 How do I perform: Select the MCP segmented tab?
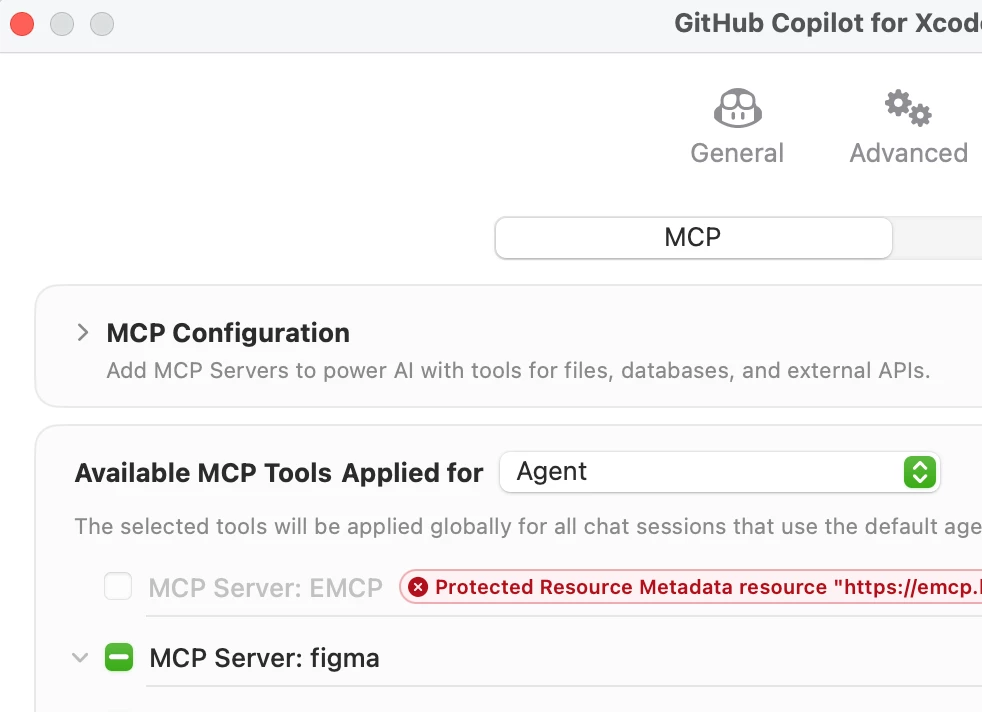click(693, 238)
